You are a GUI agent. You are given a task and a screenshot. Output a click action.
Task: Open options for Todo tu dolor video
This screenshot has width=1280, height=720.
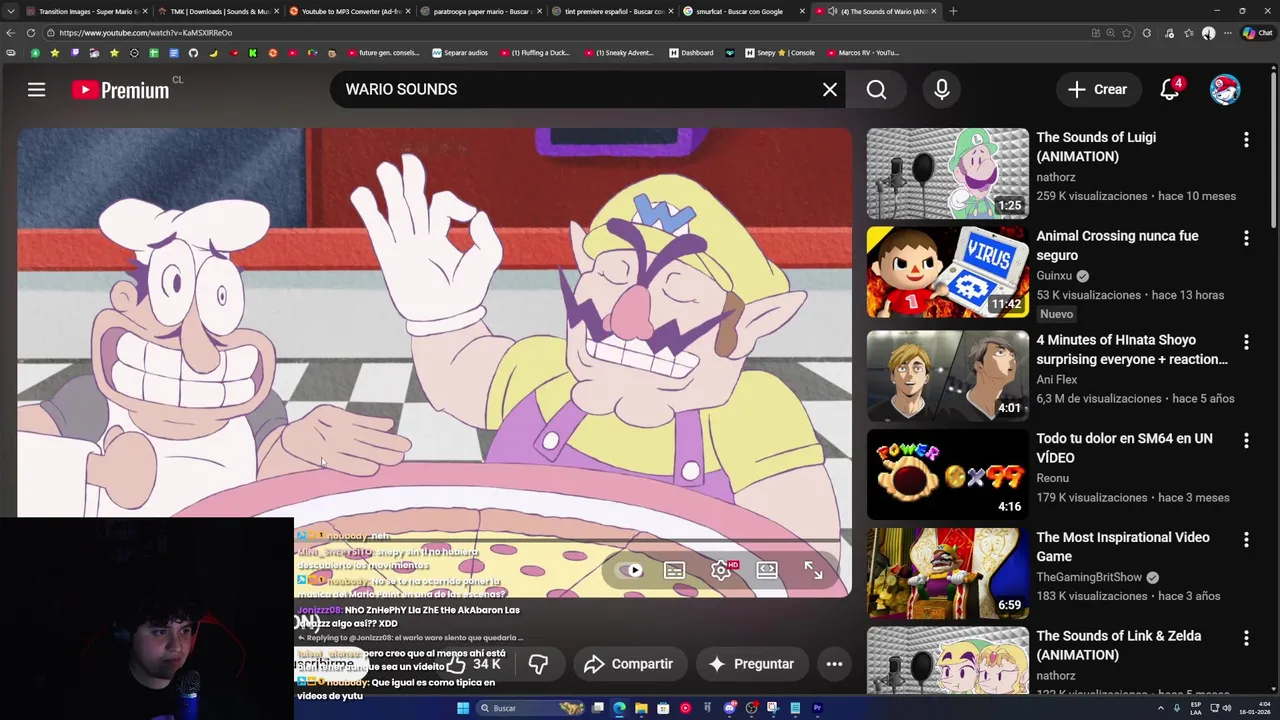click(1246, 441)
